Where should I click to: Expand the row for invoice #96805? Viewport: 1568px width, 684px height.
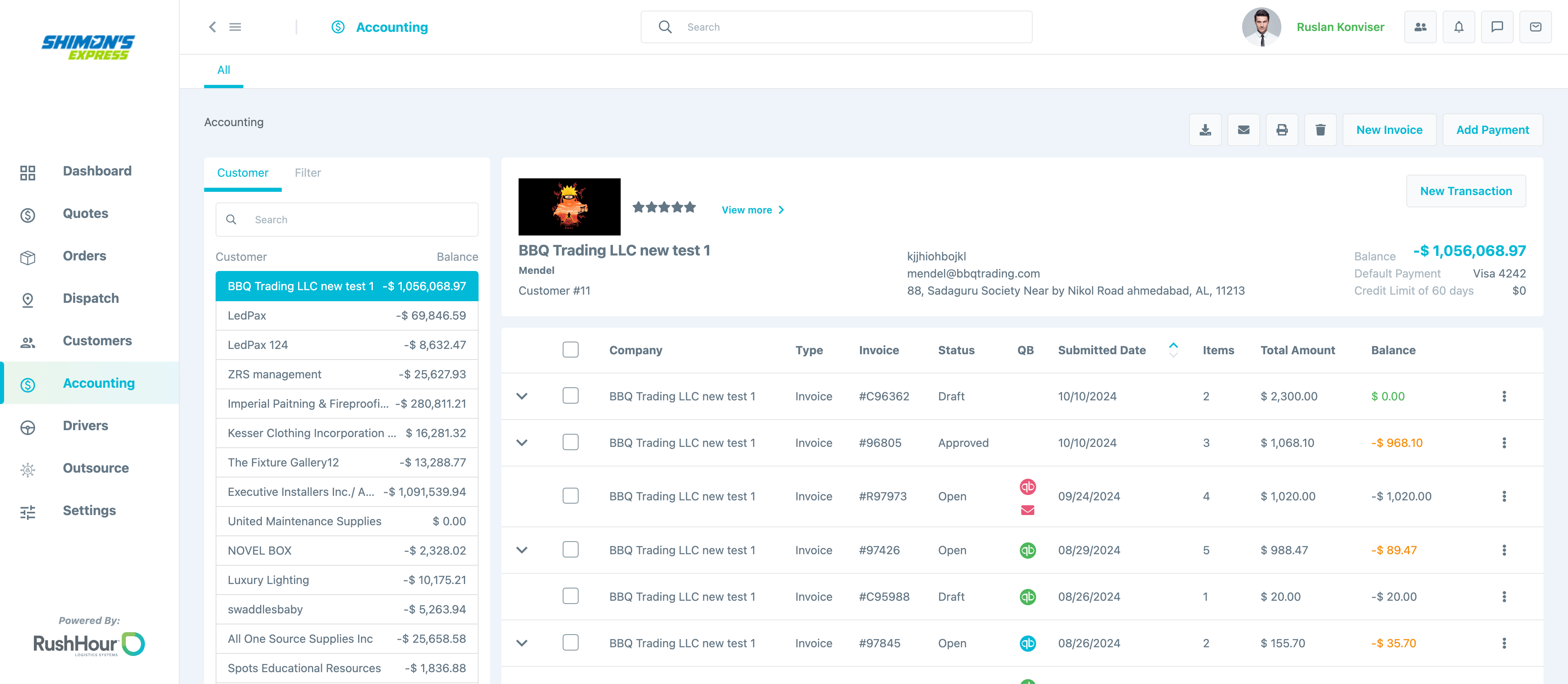click(522, 442)
